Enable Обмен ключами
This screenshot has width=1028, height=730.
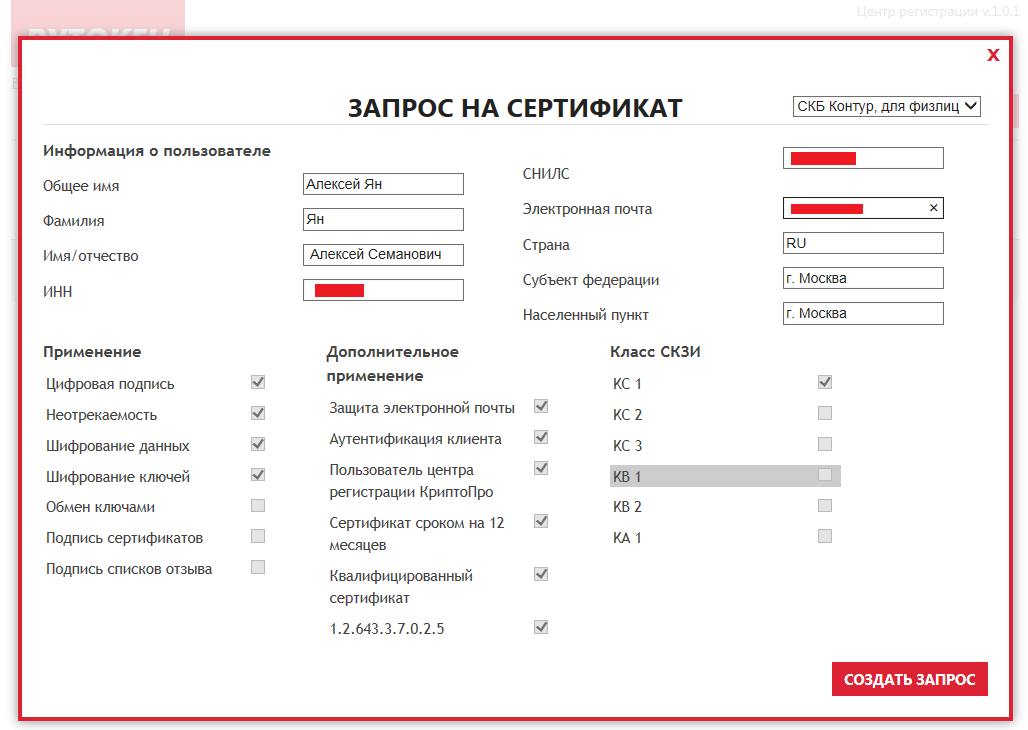tap(257, 505)
